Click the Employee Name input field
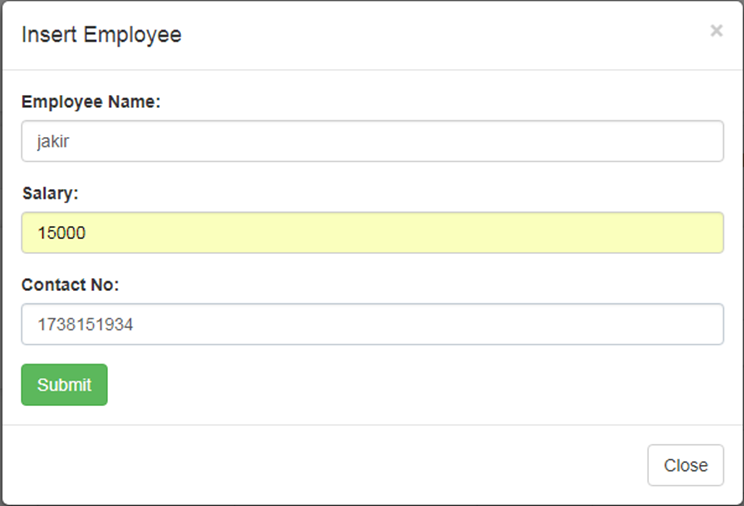This screenshot has width=744, height=506. click(372, 142)
